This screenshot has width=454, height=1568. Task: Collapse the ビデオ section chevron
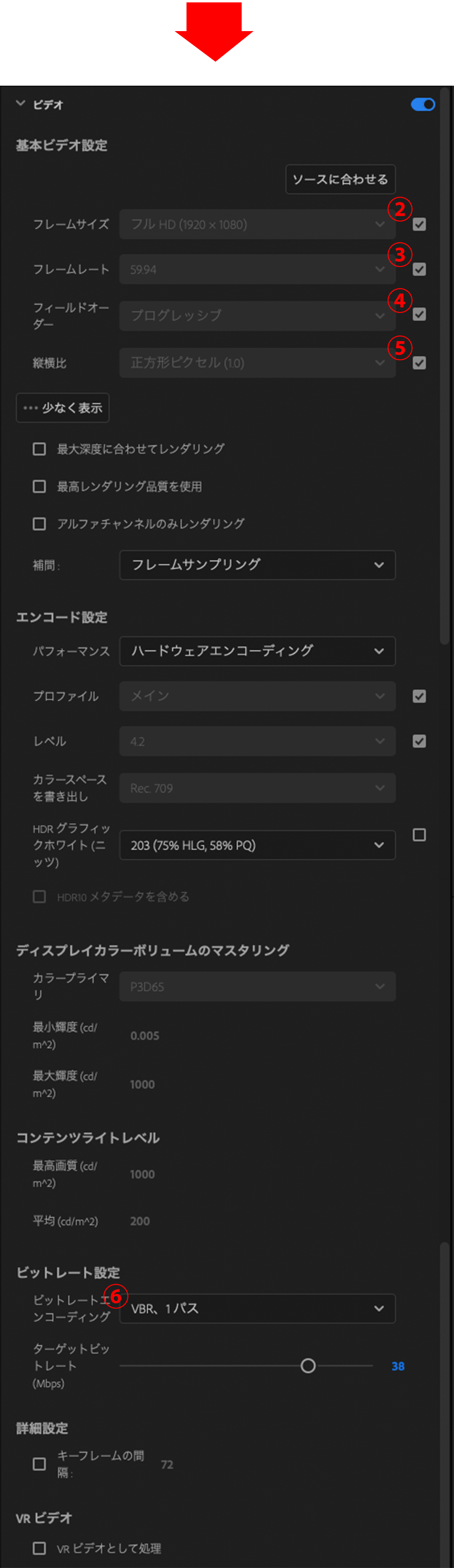[x=21, y=103]
